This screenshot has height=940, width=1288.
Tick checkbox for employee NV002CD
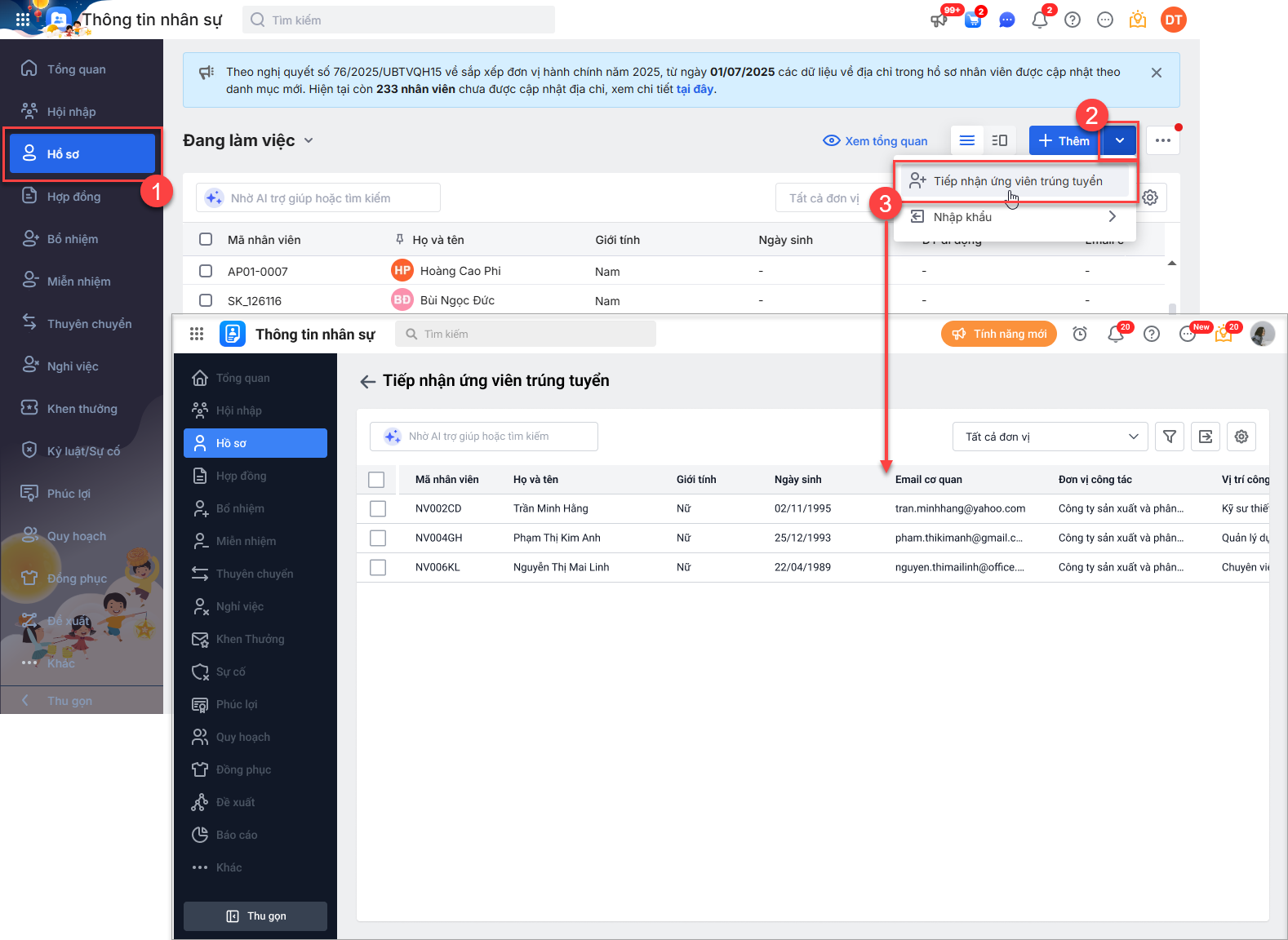(x=378, y=508)
